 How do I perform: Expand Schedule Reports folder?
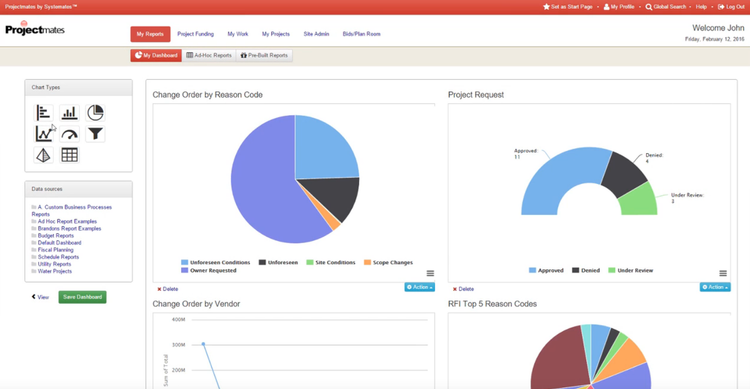[55, 257]
